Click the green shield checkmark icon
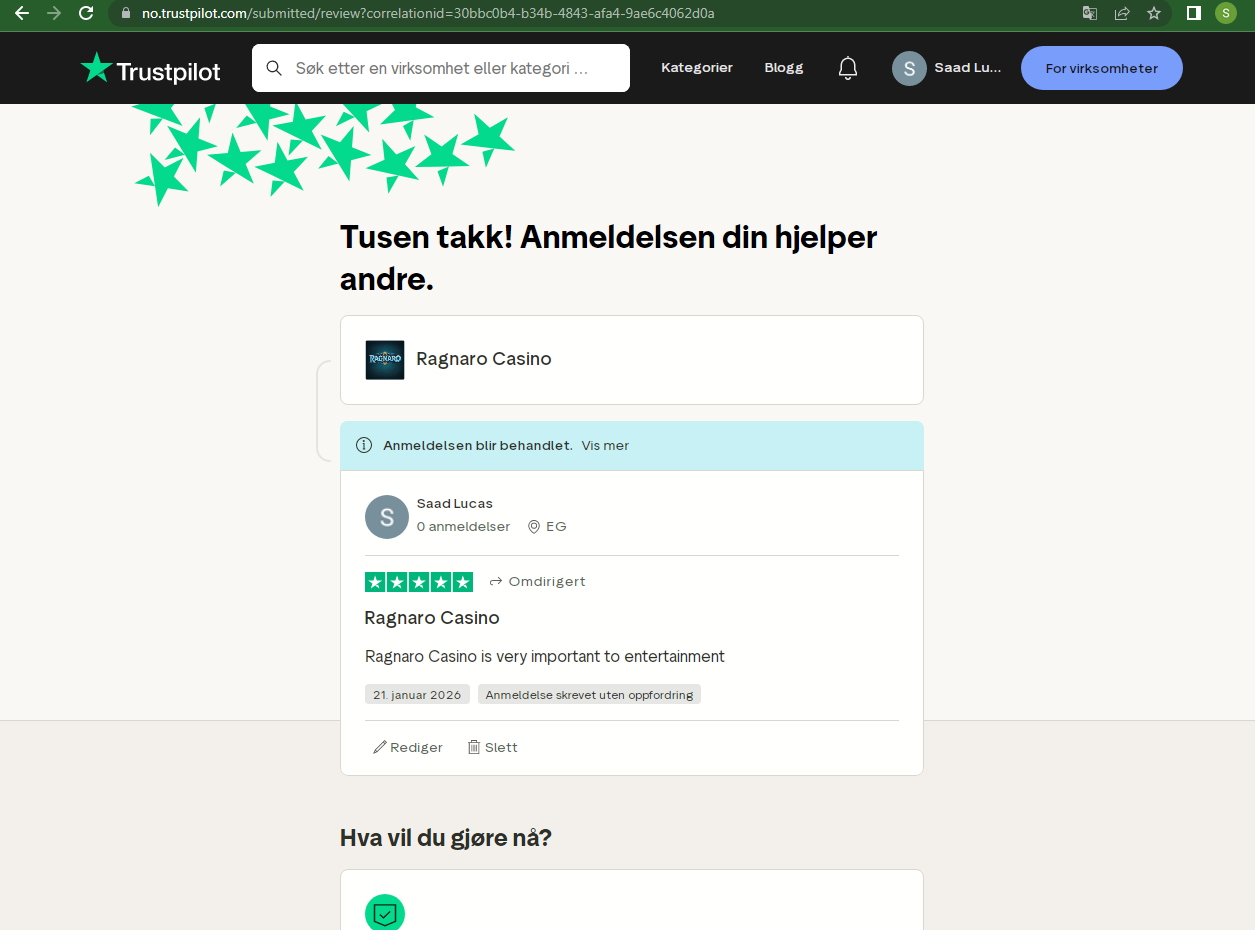 pyautogui.click(x=385, y=913)
